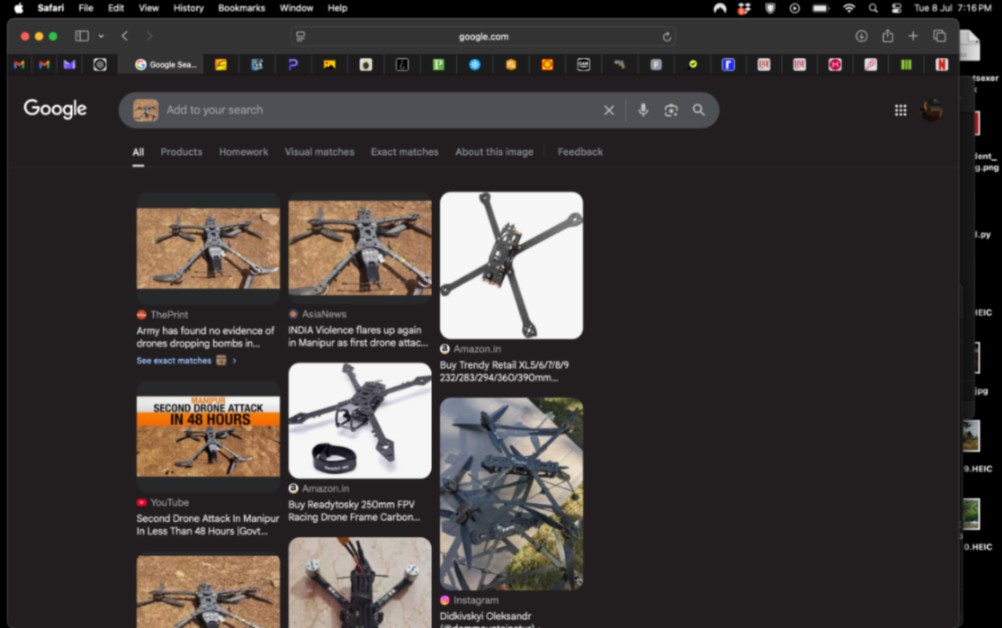Open 'Army has found no evidence' result
The image size is (1002, 628).
[205, 337]
